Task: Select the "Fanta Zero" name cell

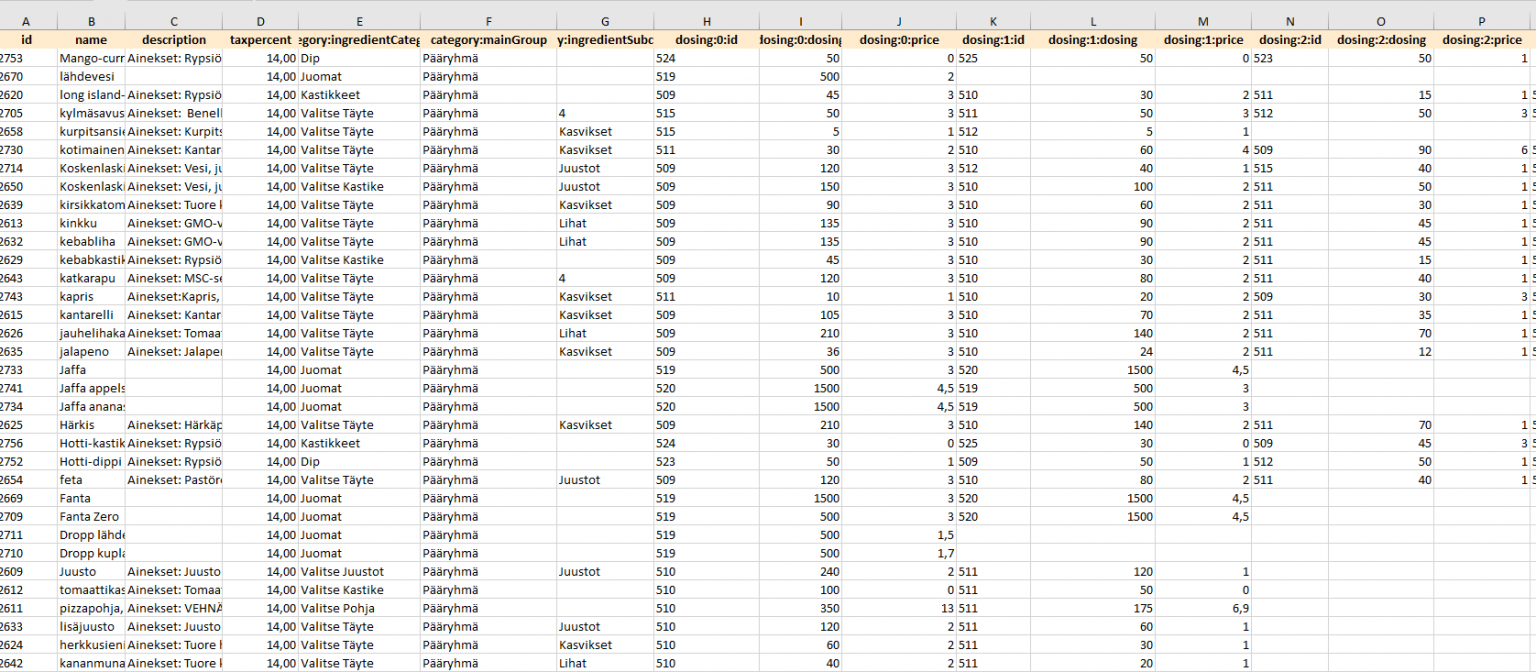Action: click(89, 516)
